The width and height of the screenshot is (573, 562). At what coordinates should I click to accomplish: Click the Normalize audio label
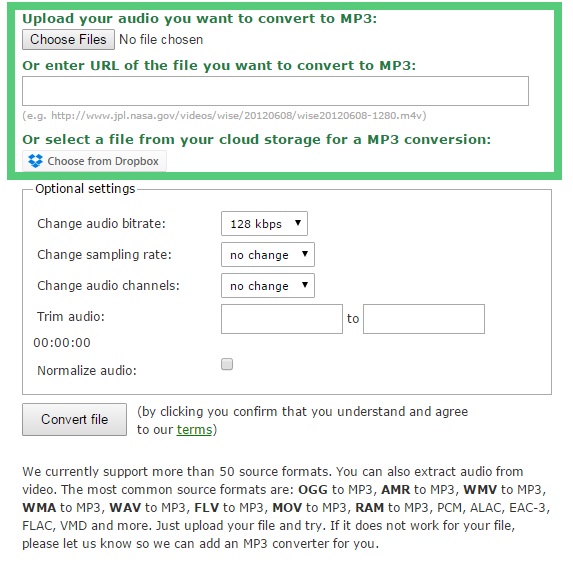pos(87,371)
